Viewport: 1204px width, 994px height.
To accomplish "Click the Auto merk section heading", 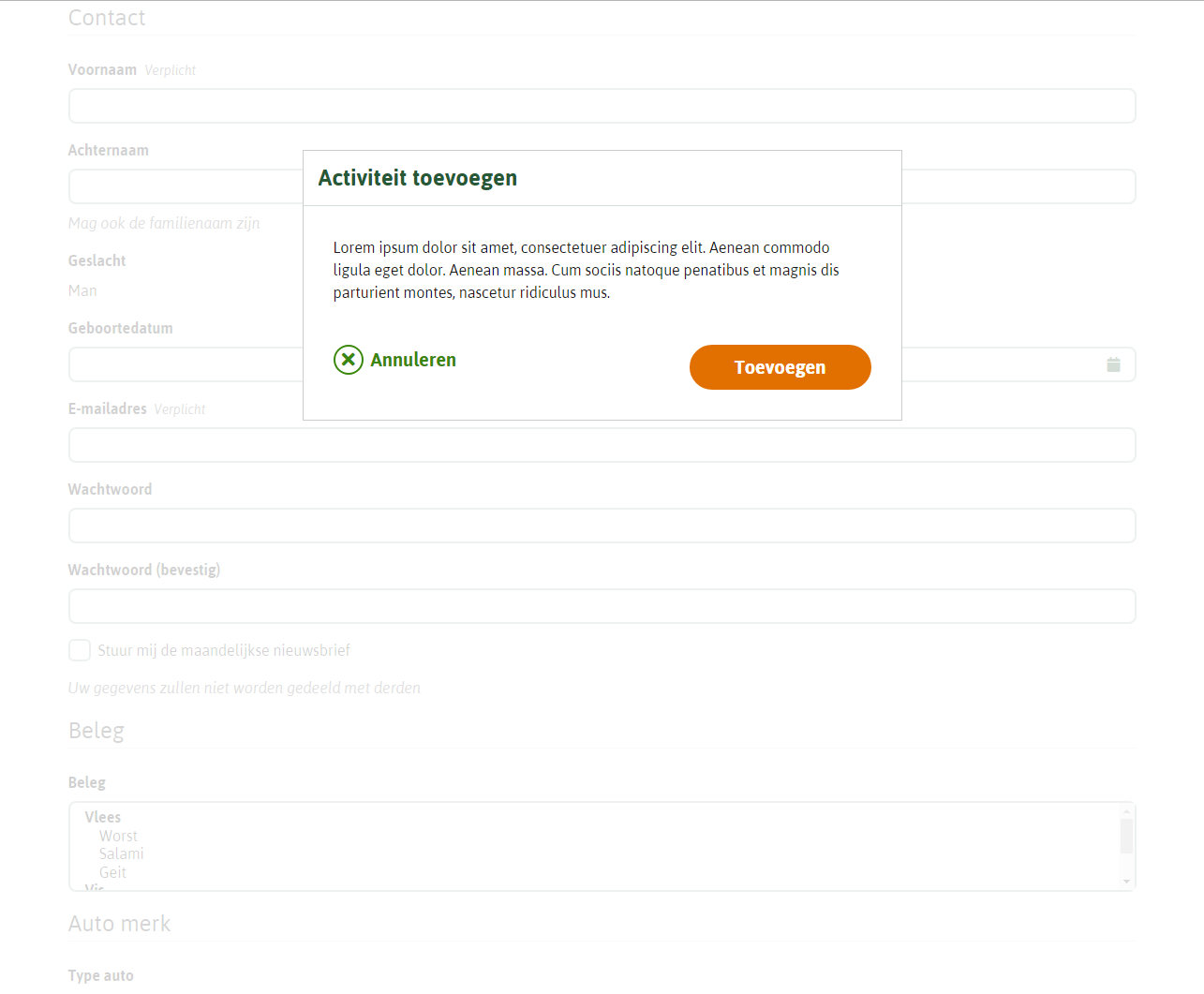I will tap(119, 923).
